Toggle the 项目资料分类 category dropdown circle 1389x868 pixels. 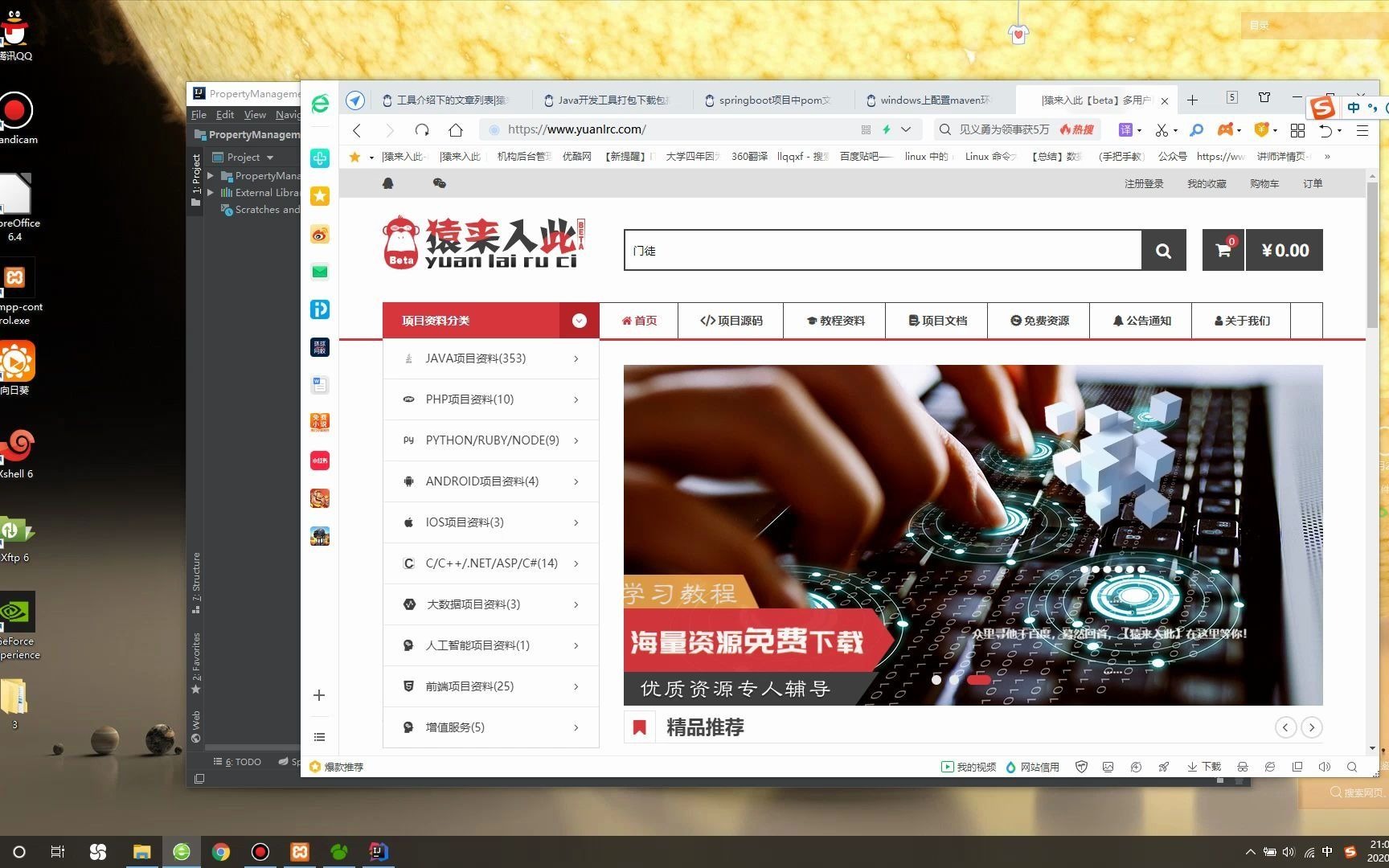pos(579,321)
